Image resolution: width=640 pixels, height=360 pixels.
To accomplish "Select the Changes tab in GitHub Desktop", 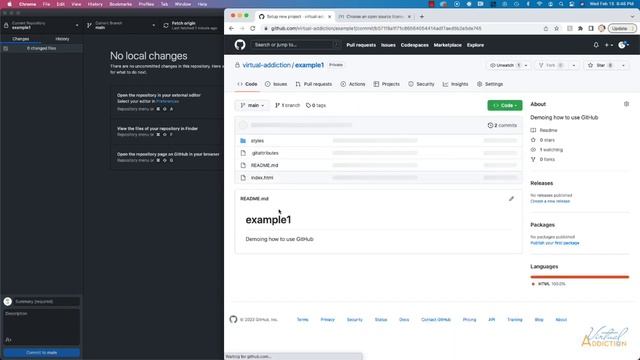I will tap(20, 39).
